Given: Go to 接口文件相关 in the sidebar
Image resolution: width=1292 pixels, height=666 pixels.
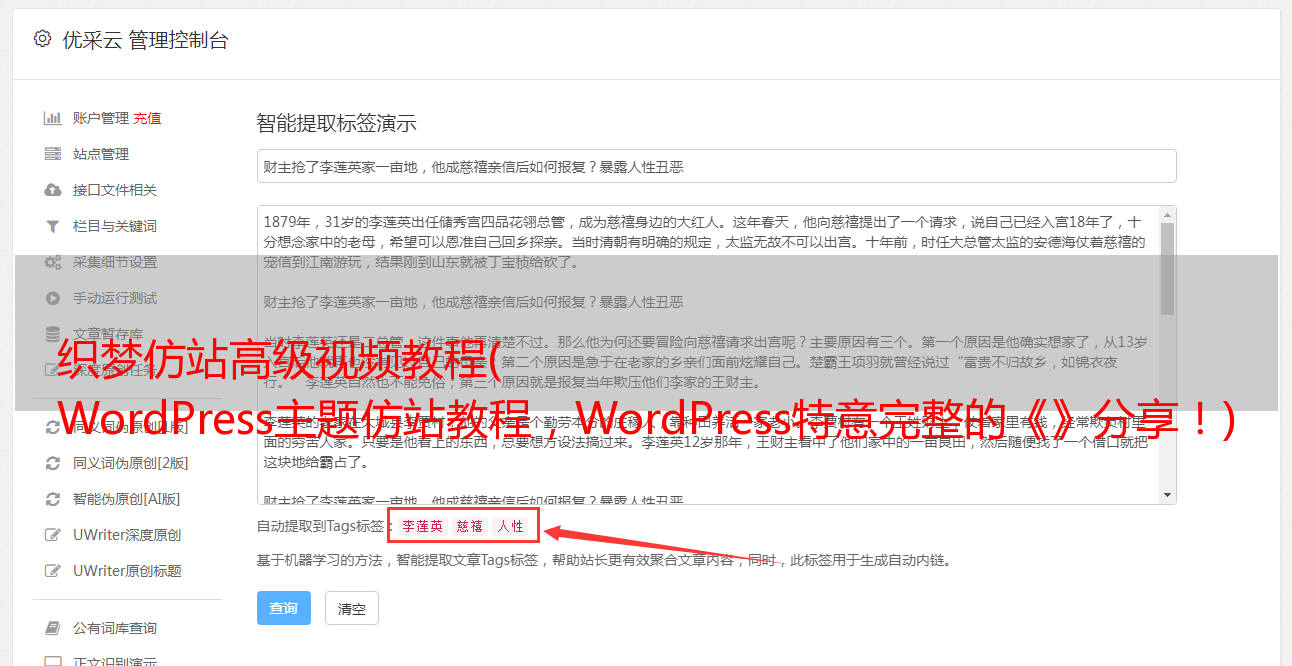Looking at the screenshot, I should [x=115, y=190].
